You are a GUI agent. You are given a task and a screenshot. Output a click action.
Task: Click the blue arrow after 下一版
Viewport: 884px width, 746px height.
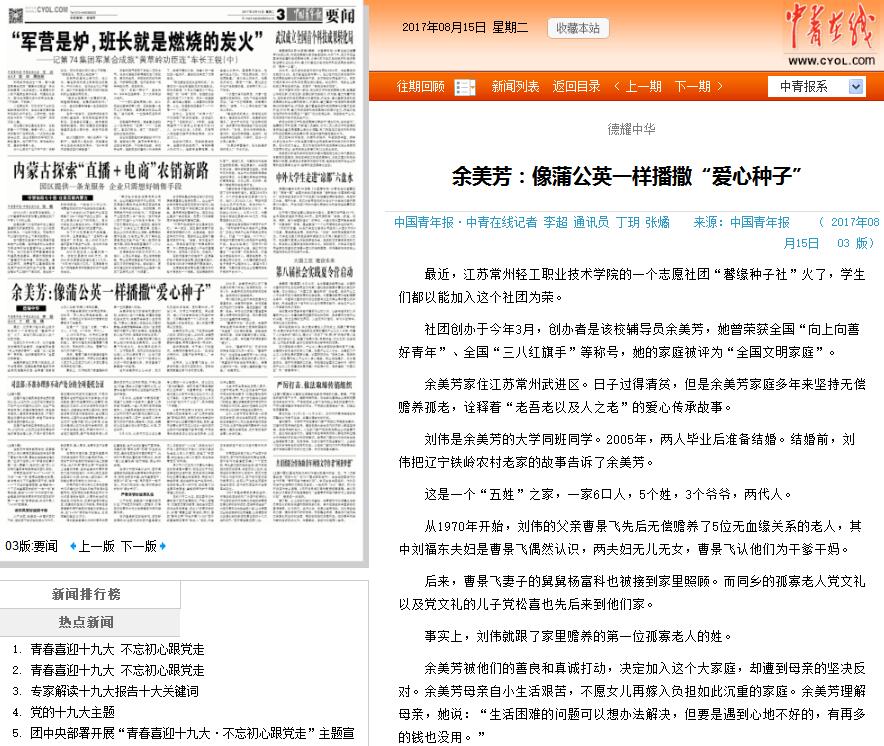coord(163,546)
